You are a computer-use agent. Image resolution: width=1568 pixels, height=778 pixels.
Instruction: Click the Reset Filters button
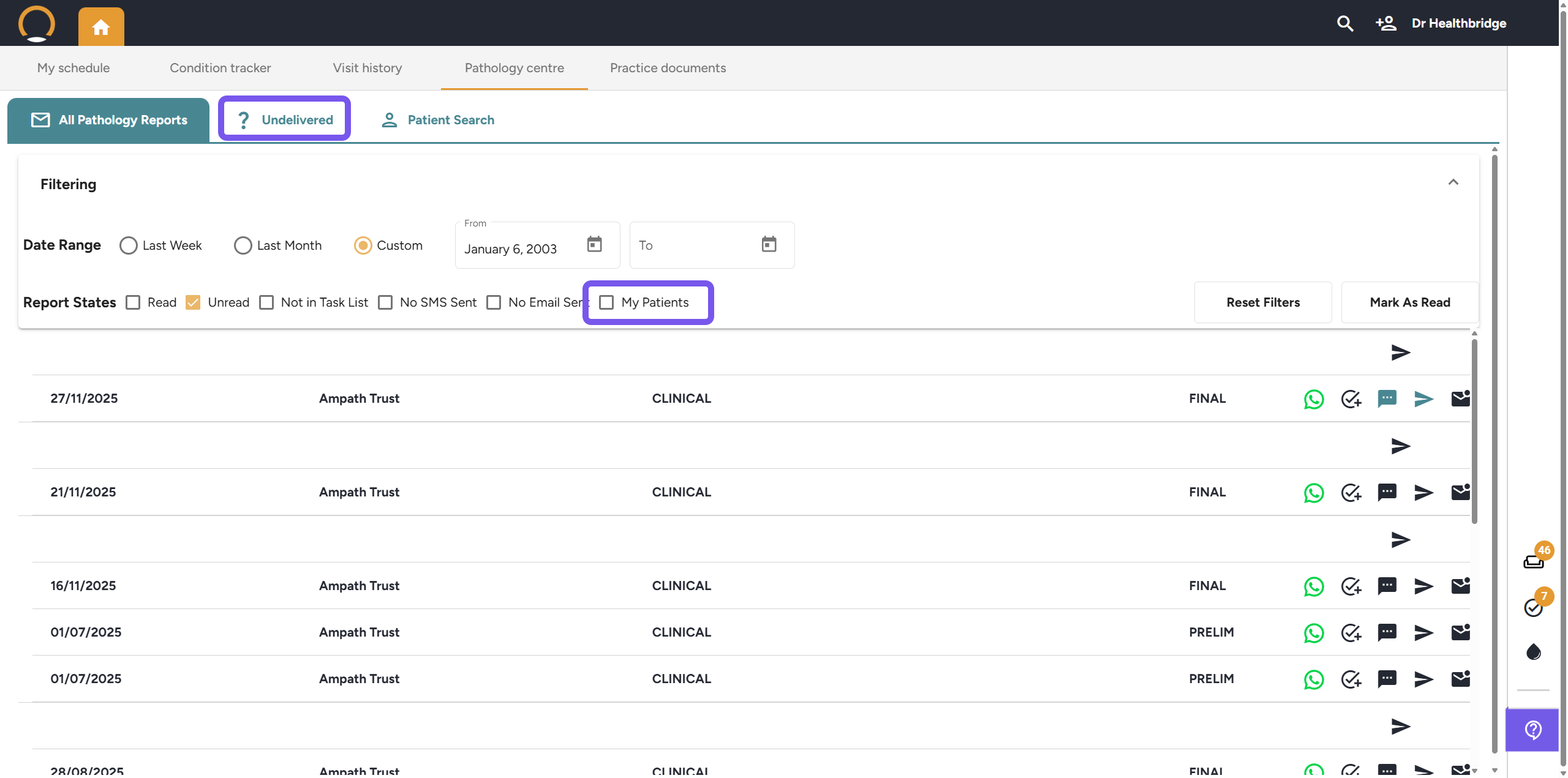(x=1262, y=302)
